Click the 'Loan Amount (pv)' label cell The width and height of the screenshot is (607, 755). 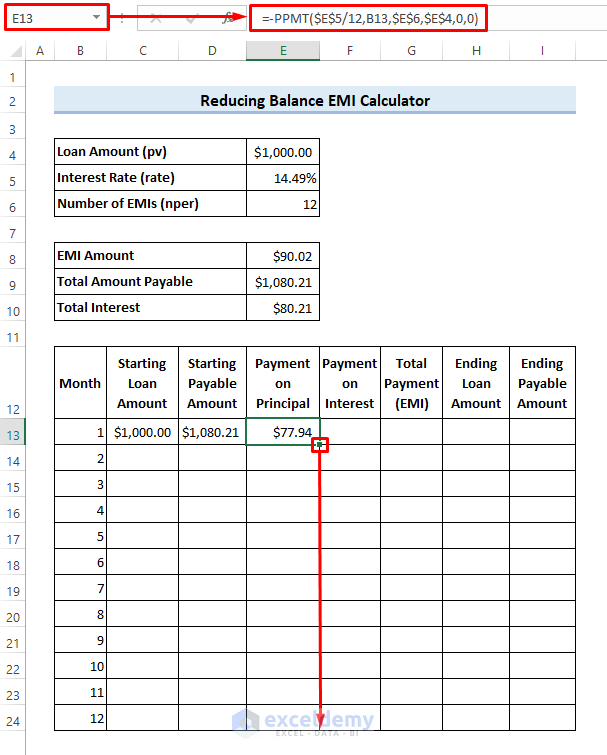coord(150,152)
